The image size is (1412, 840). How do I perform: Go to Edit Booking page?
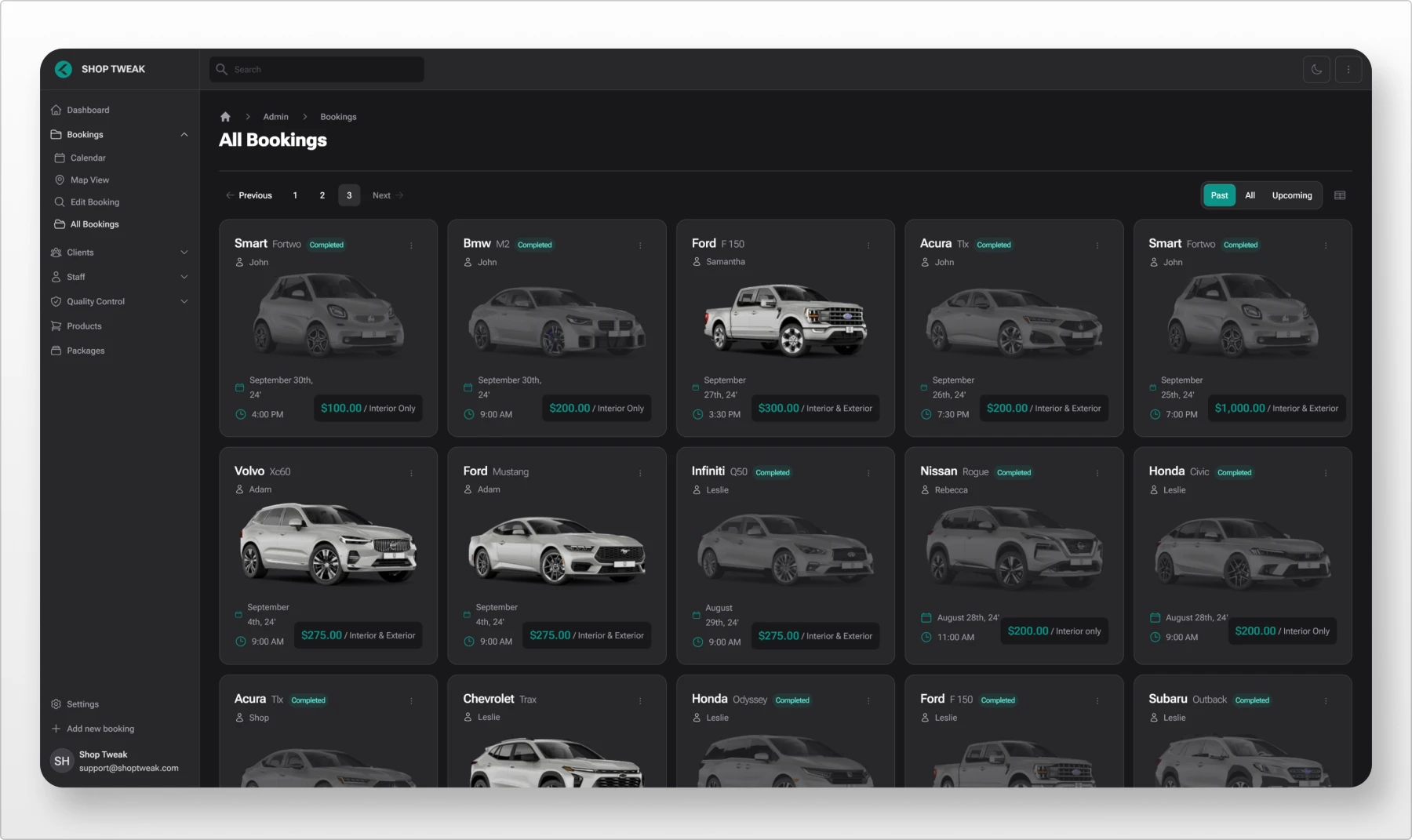tap(95, 202)
